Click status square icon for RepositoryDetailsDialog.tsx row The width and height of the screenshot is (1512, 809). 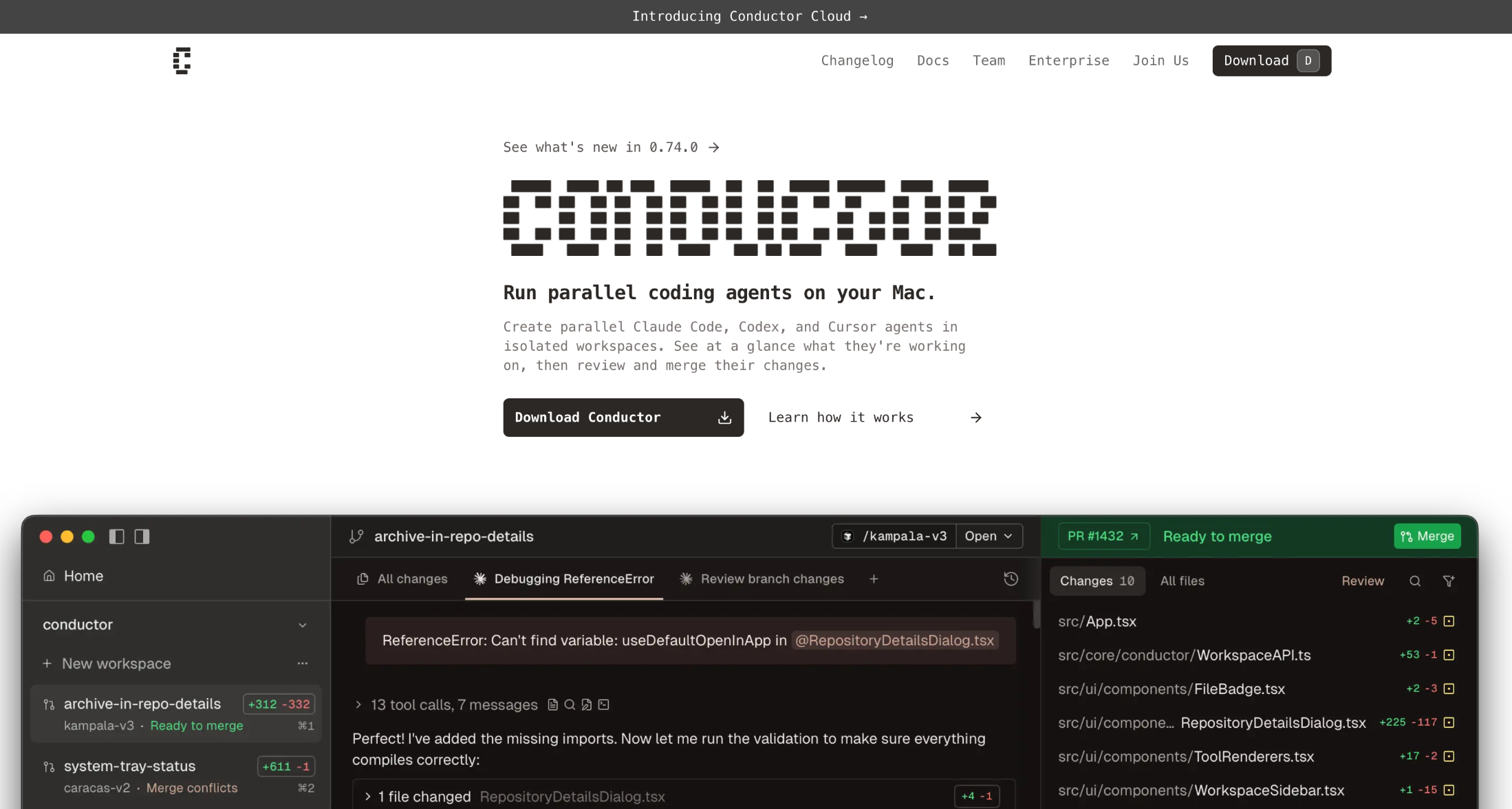coord(1449,722)
